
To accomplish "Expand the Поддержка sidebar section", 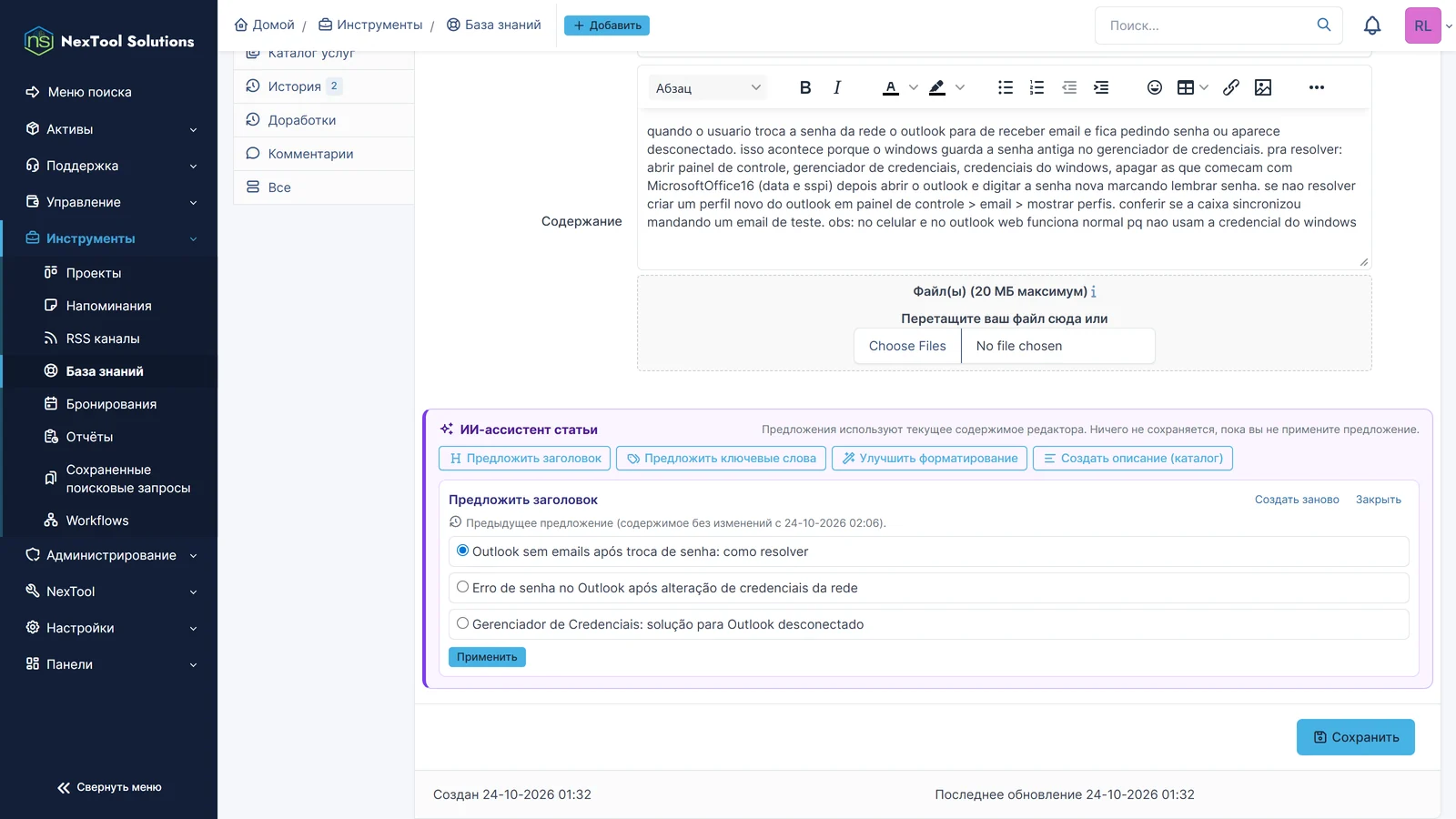I will click(109, 166).
